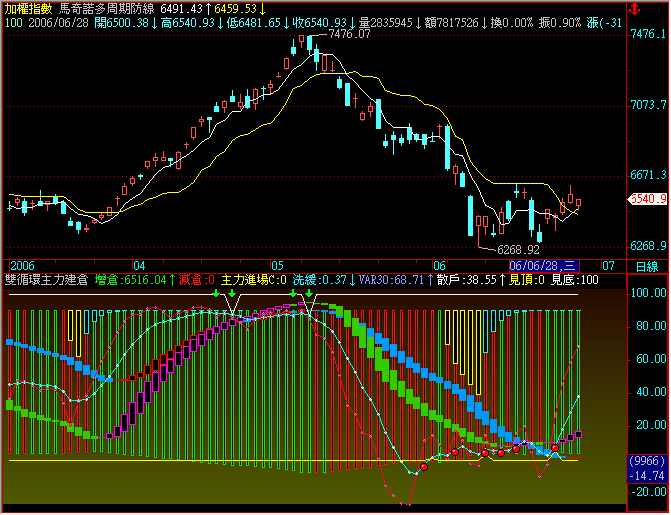Click the 06 month marker on timeline
This screenshot has width=671, height=515.
pos(439,266)
